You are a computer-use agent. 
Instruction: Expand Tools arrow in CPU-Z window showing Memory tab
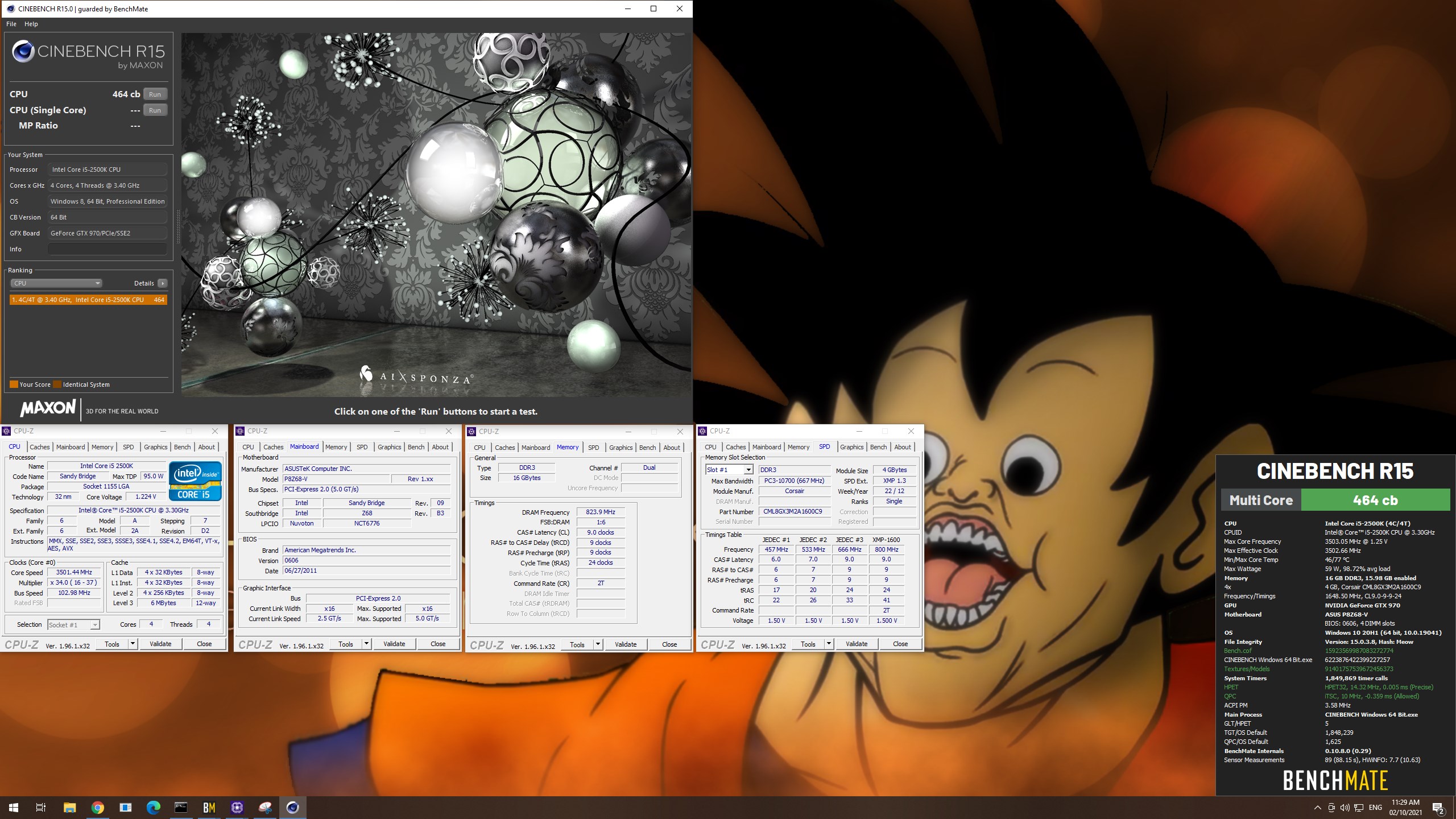[598, 644]
